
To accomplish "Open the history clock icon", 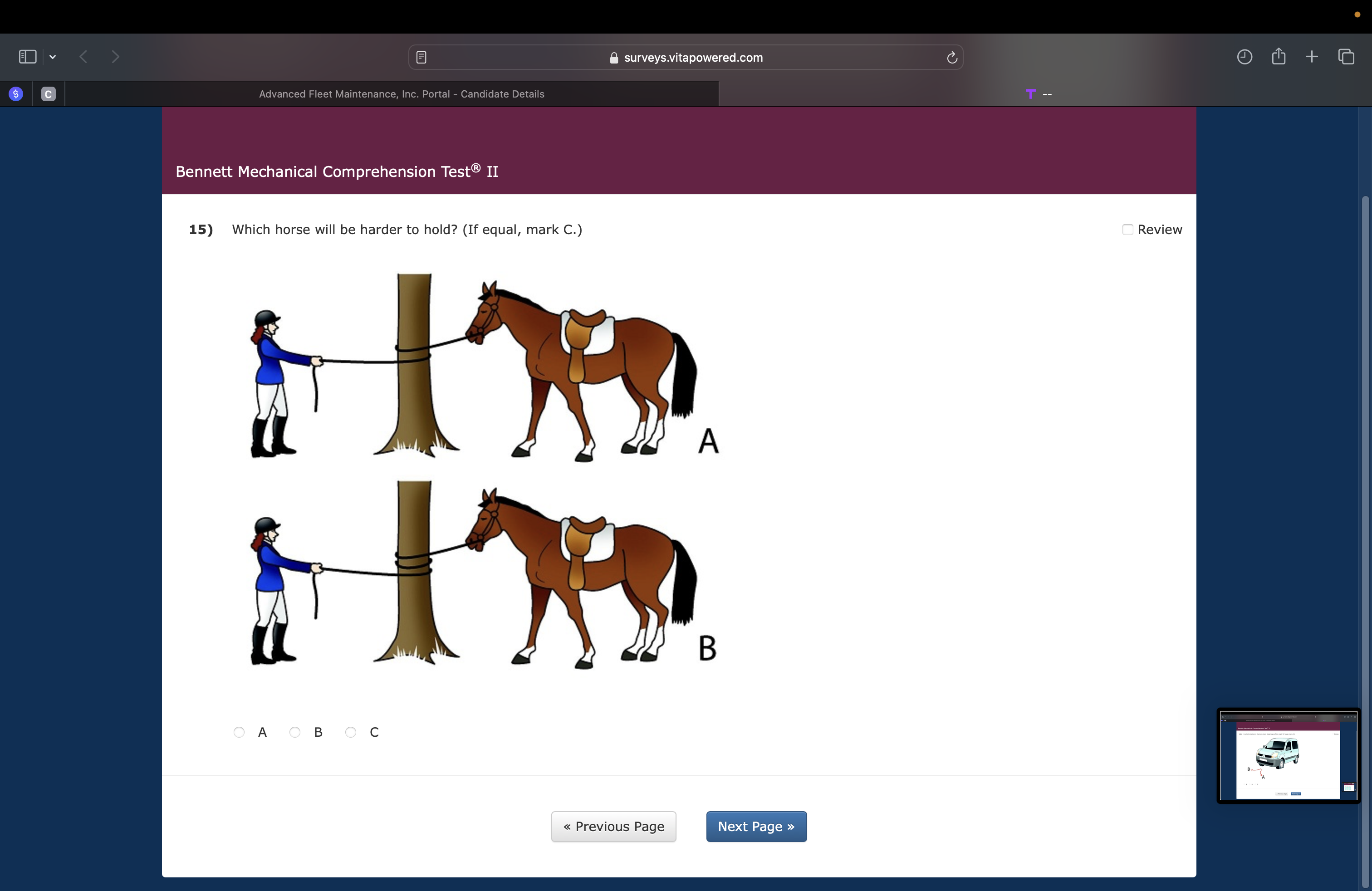I will [1244, 56].
